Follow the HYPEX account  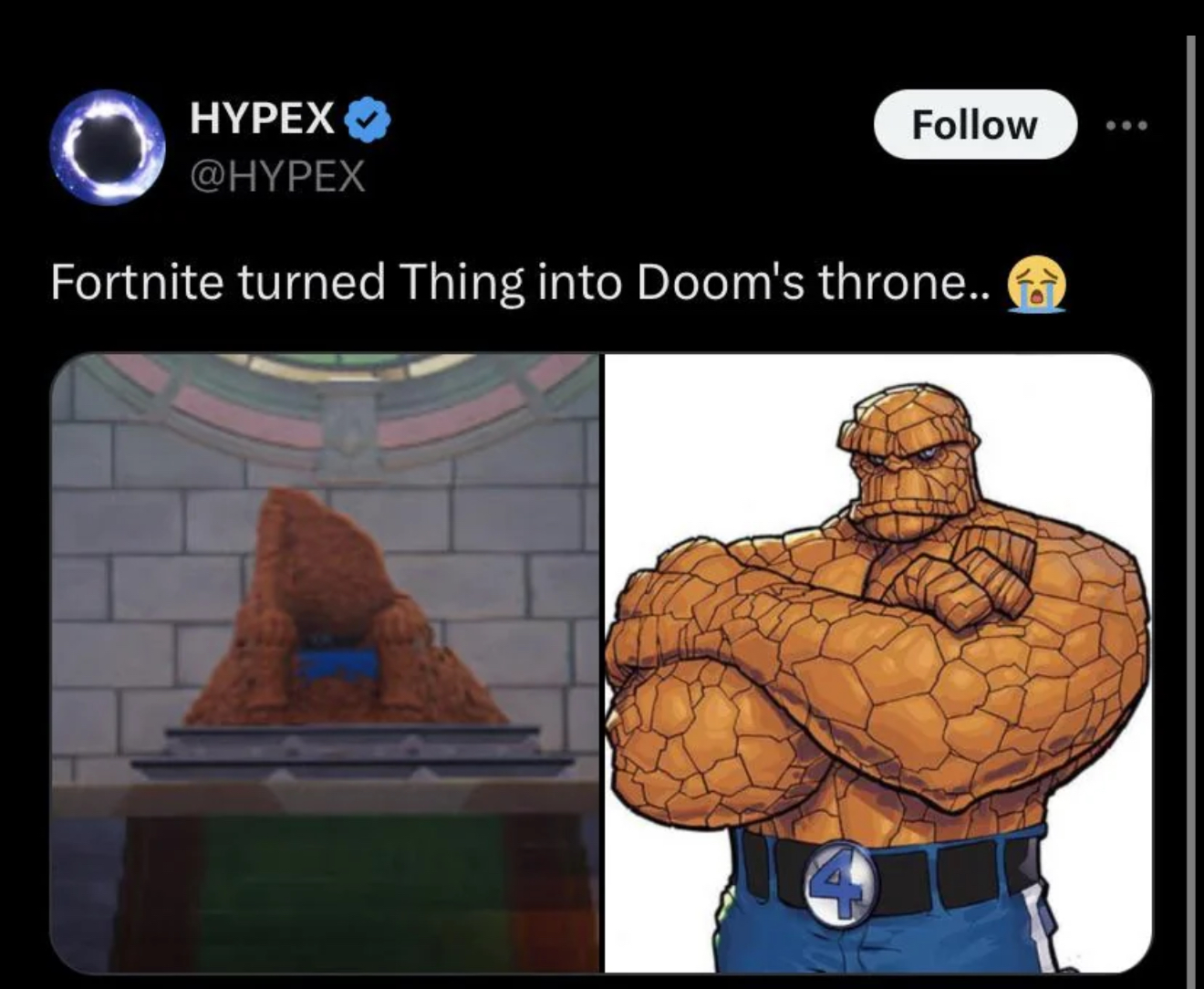pos(975,124)
